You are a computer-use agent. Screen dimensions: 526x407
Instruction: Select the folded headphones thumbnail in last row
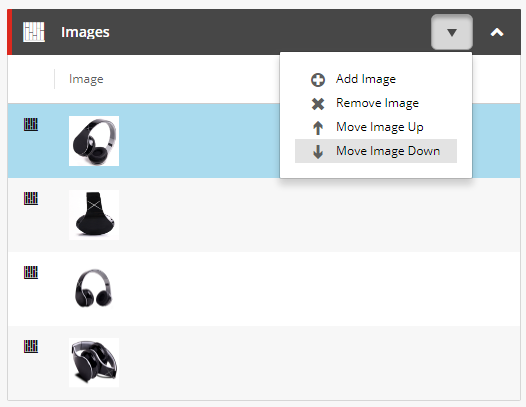click(x=94, y=362)
